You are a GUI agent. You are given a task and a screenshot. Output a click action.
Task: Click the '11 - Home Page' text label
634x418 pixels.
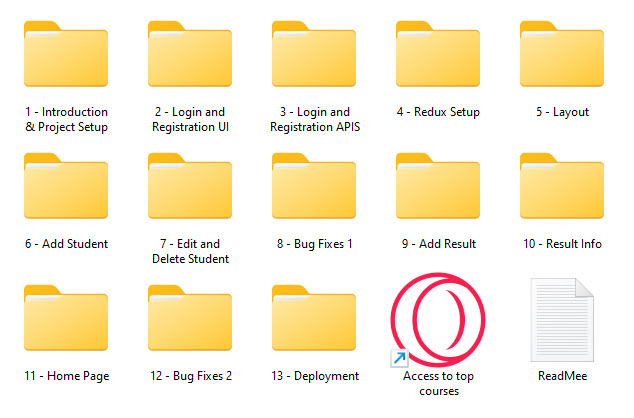click(67, 376)
